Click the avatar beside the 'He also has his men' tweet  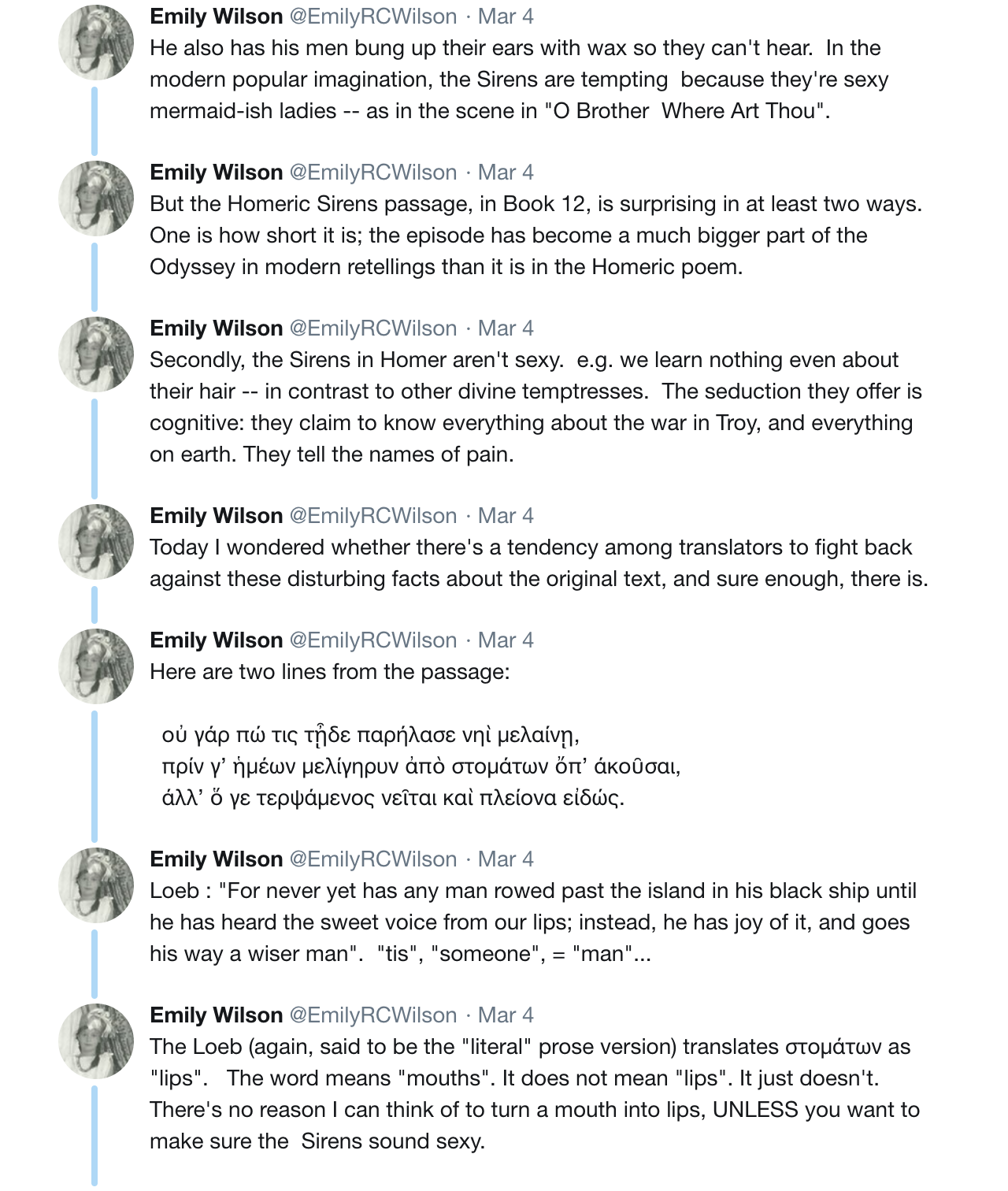coord(96,43)
